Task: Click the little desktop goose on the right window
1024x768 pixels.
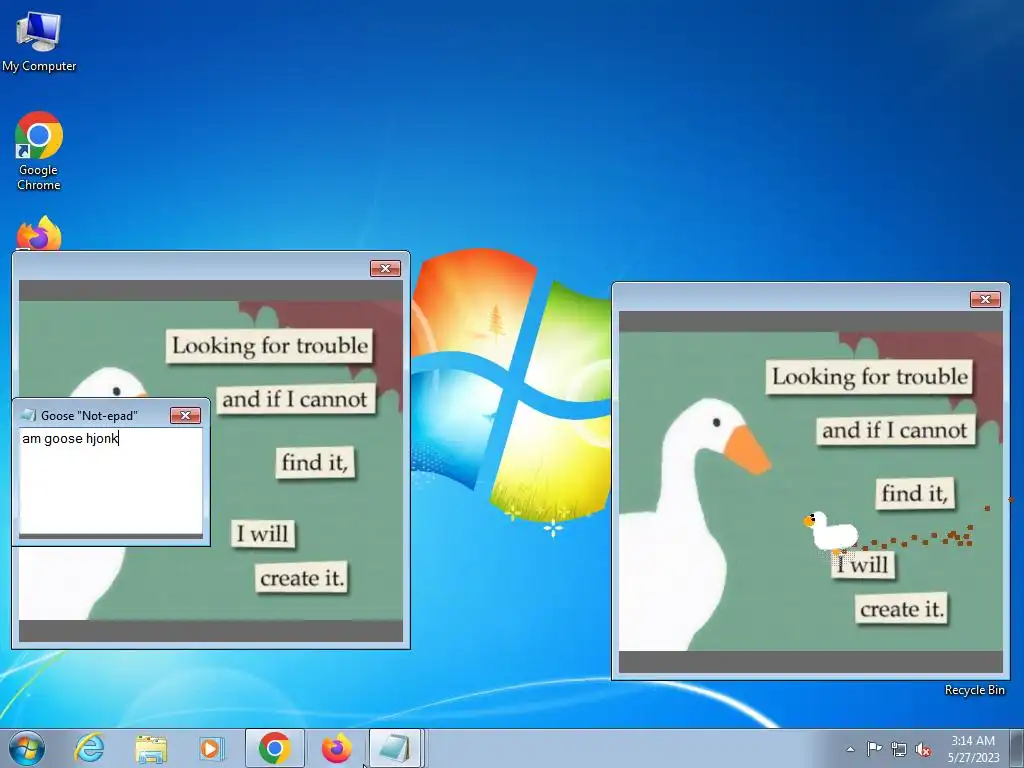Action: point(830,531)
